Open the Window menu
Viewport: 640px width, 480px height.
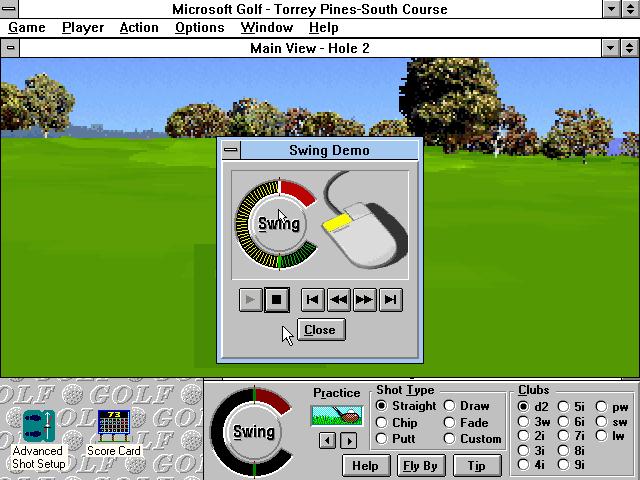pos(267,28)
